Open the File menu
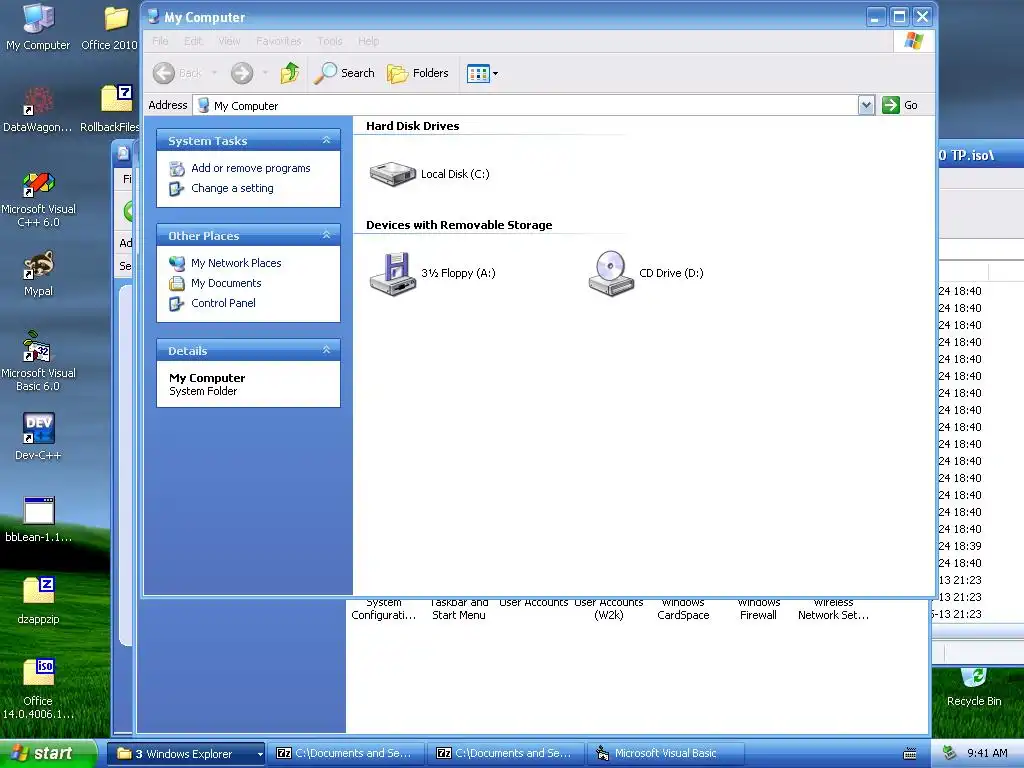 pos(160,41)
